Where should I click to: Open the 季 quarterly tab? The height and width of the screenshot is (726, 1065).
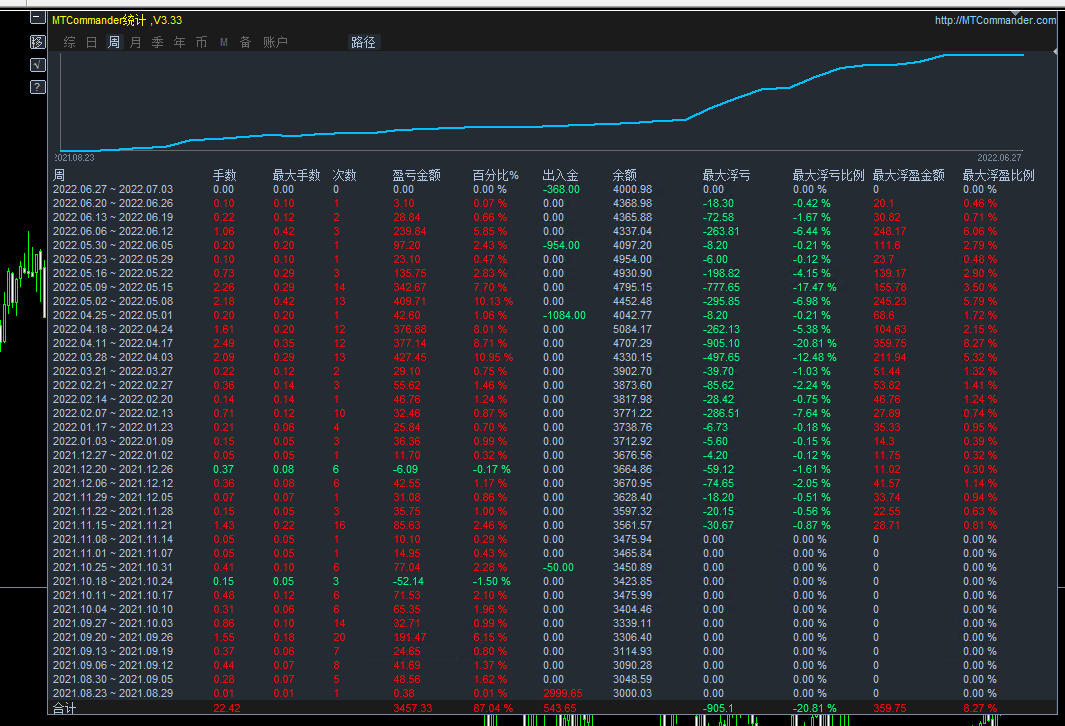(x=158, y=42)
